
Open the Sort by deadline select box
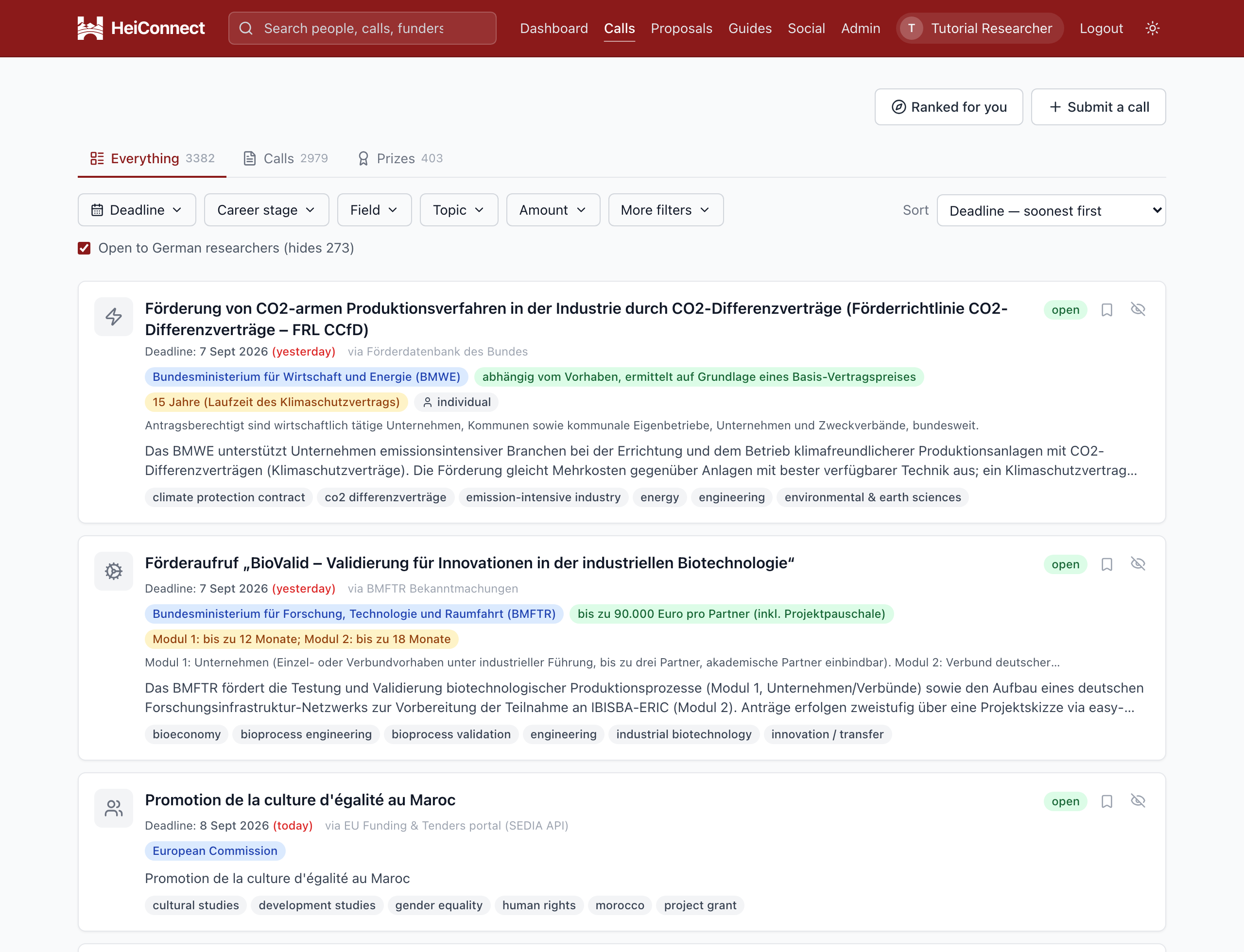click(x=1051, y=211)
